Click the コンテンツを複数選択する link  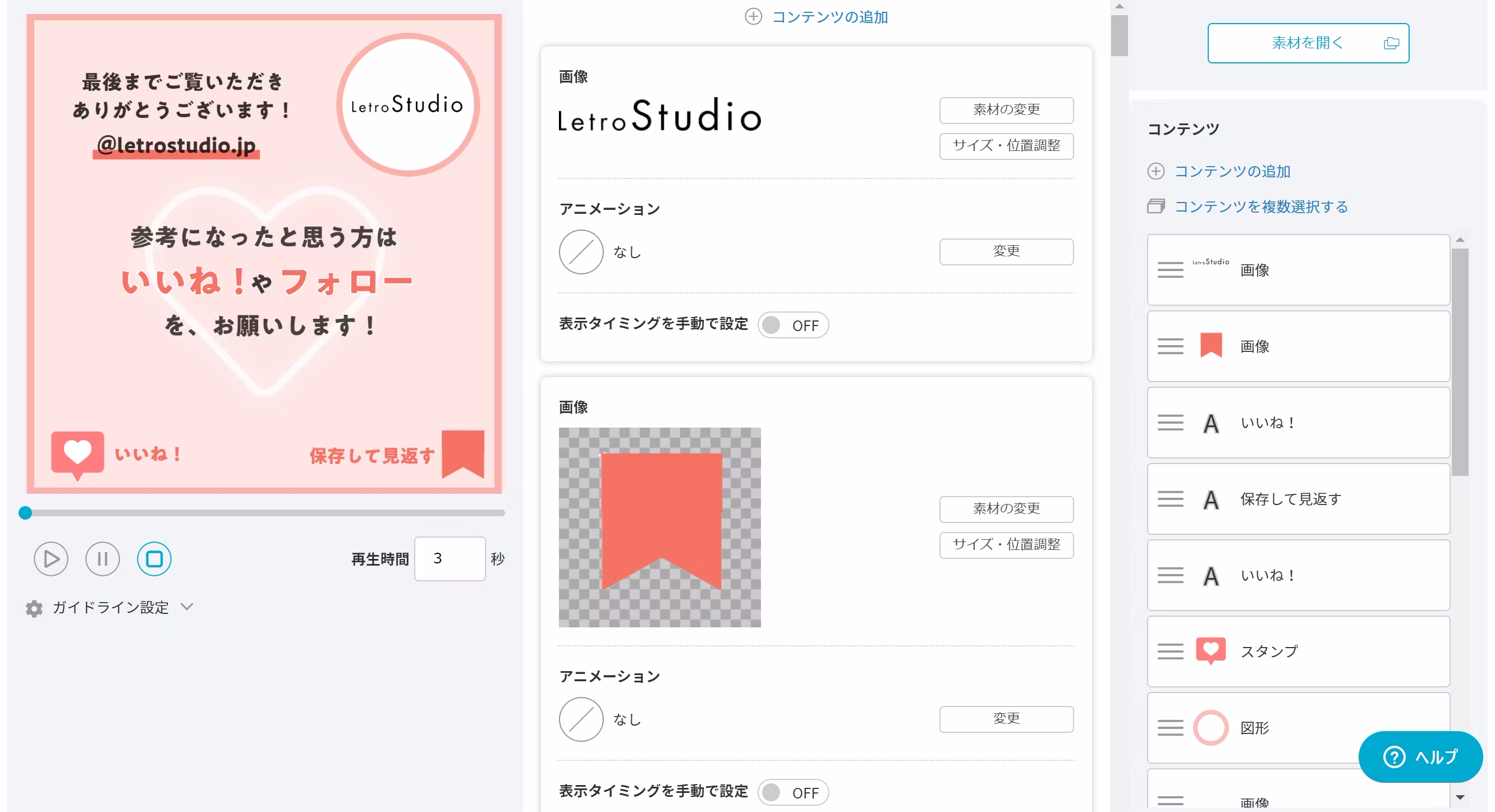(1261, 207)
